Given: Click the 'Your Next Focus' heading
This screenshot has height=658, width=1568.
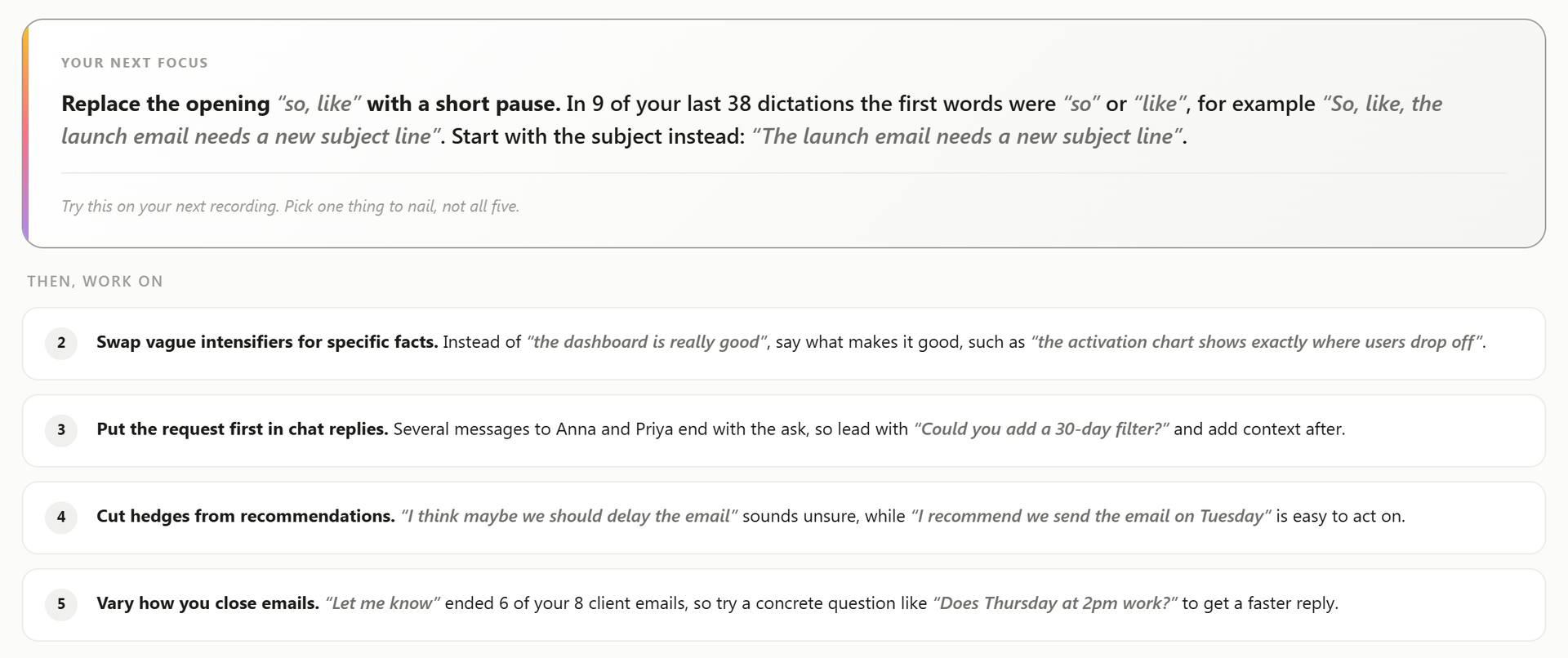Looking at the screenshot, I should pyautogui.click(x=135, y=63).
